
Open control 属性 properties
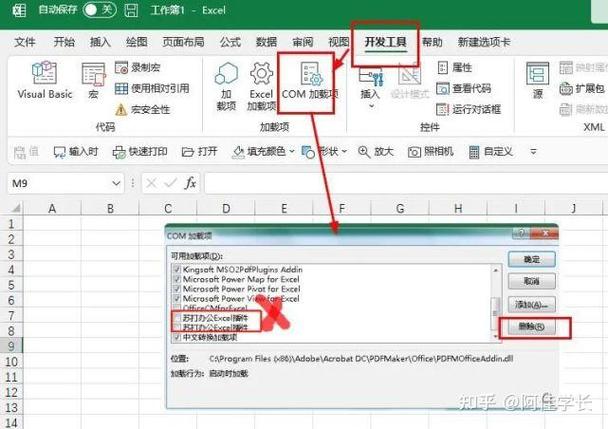click(454, 67)
